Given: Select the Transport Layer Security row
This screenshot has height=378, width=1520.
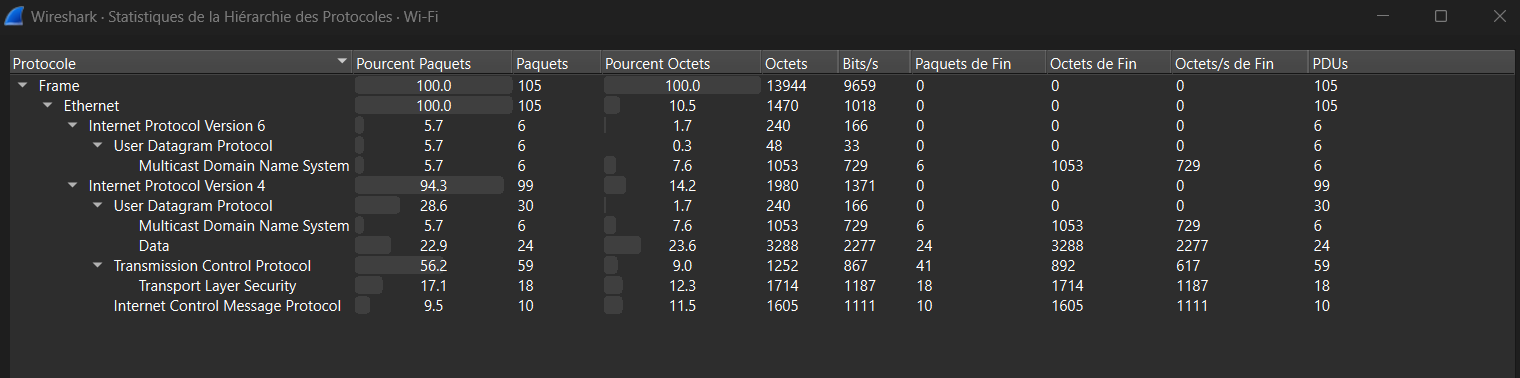Looking at the screenshot, I should tap(760, 286).
